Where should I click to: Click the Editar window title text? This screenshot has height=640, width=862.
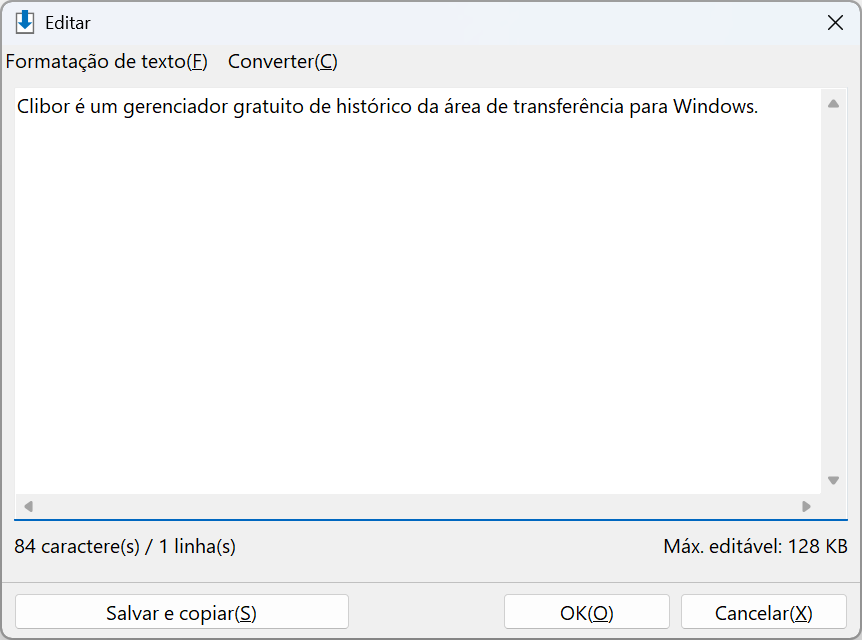click(x=68, y=23)
